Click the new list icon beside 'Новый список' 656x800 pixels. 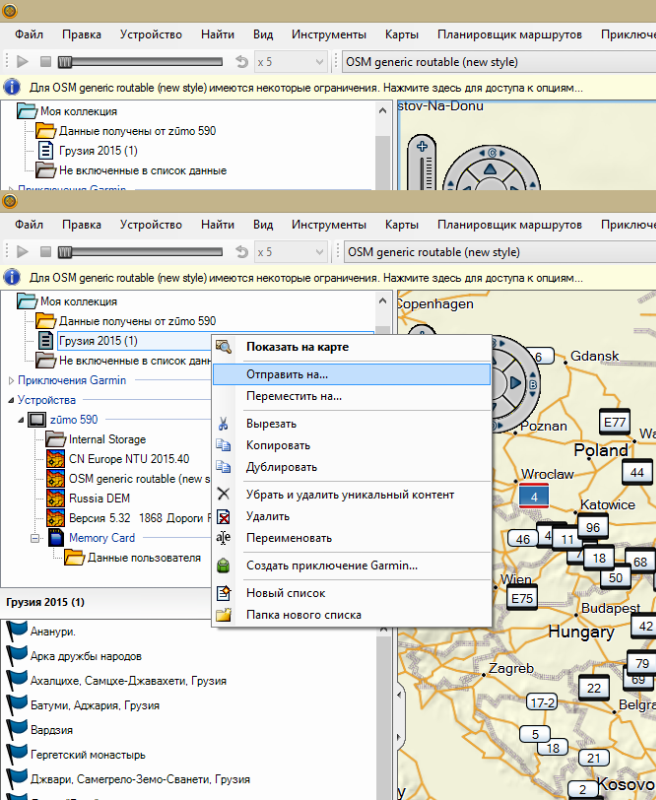[223, 593]
